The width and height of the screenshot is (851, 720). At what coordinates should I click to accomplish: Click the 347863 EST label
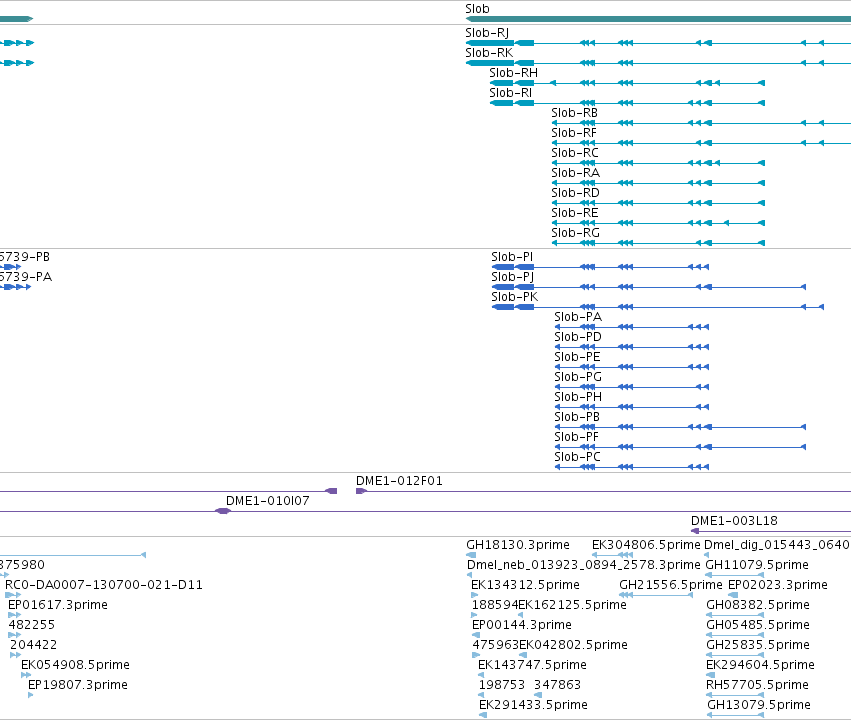[x=557, y=686]
